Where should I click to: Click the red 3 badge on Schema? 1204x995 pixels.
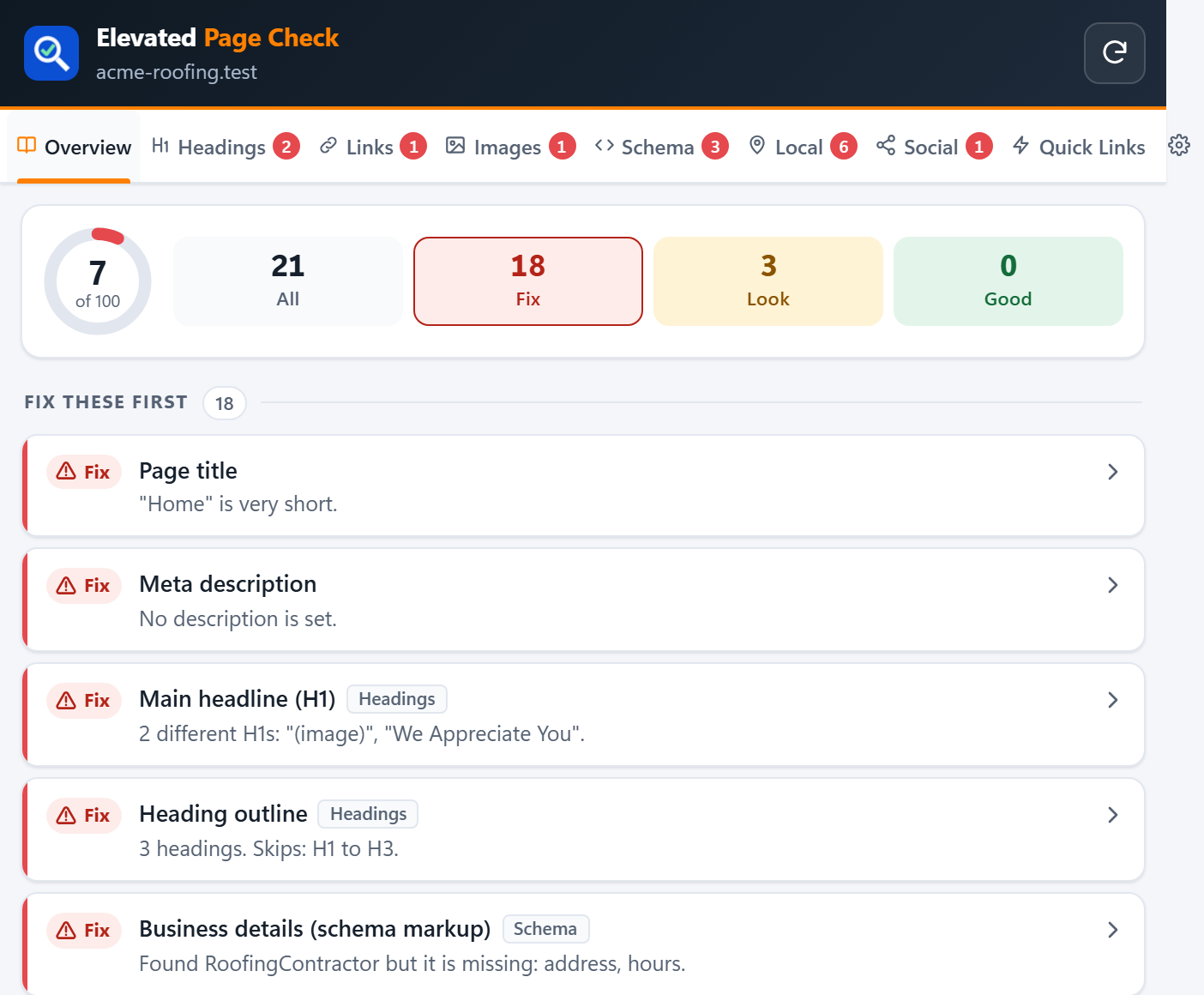click(715, 147)
